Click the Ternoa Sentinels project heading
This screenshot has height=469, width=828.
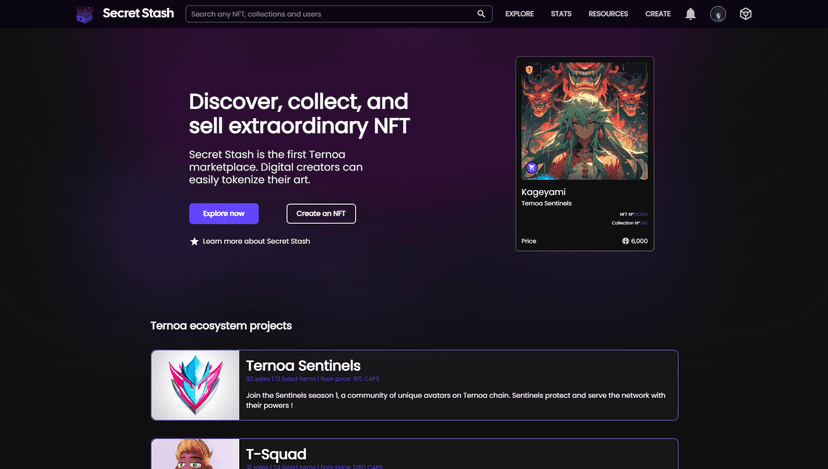(x=303, y=365)
